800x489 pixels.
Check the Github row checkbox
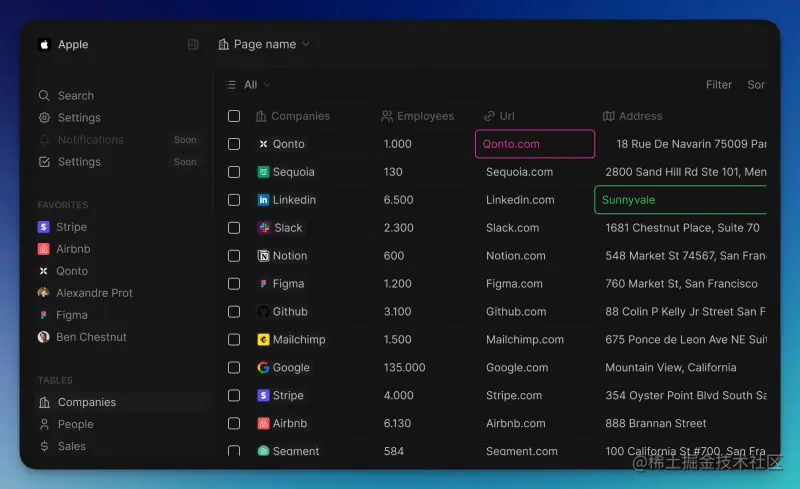(x=234, y=311)
